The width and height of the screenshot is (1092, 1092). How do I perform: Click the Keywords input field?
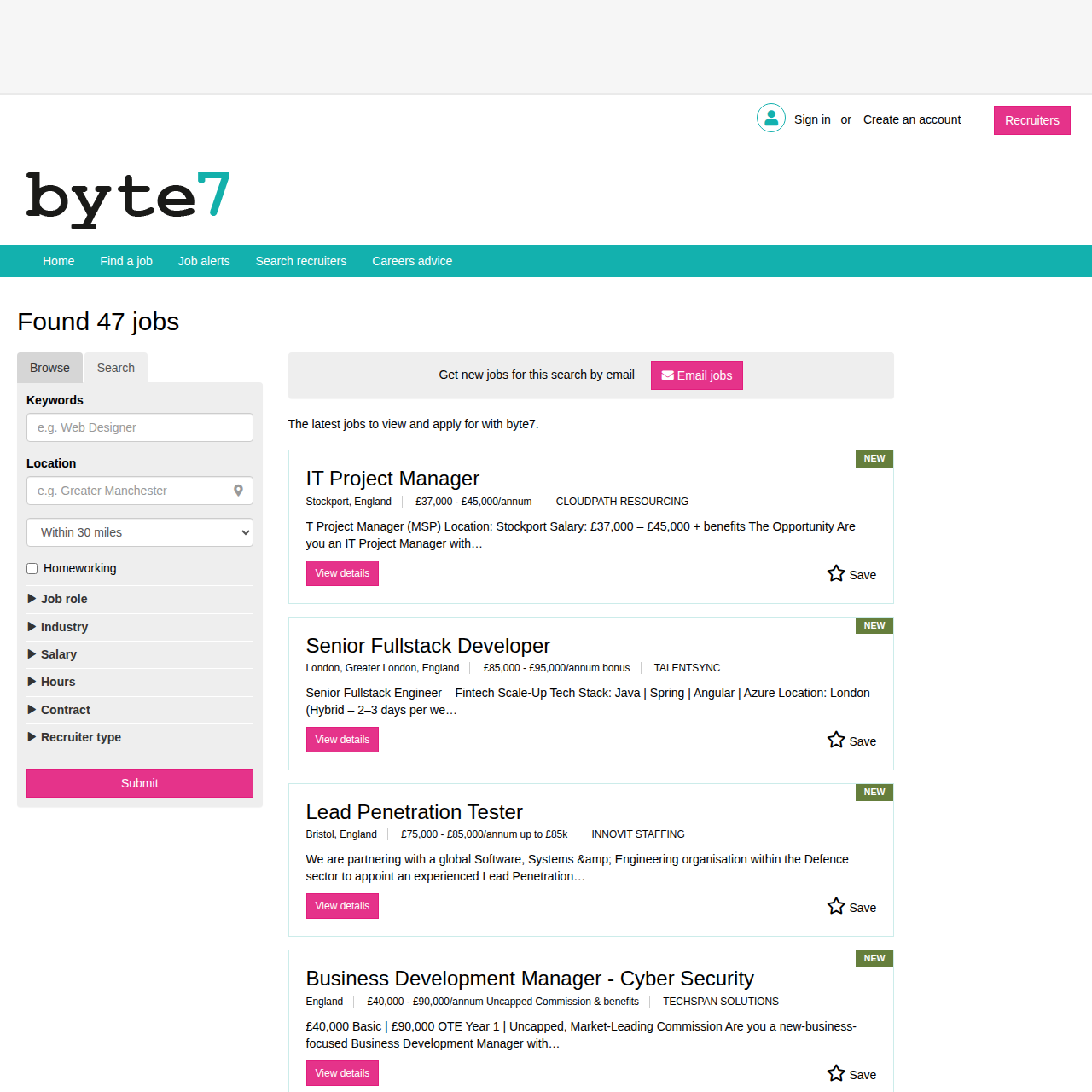[x=139, y=427]
